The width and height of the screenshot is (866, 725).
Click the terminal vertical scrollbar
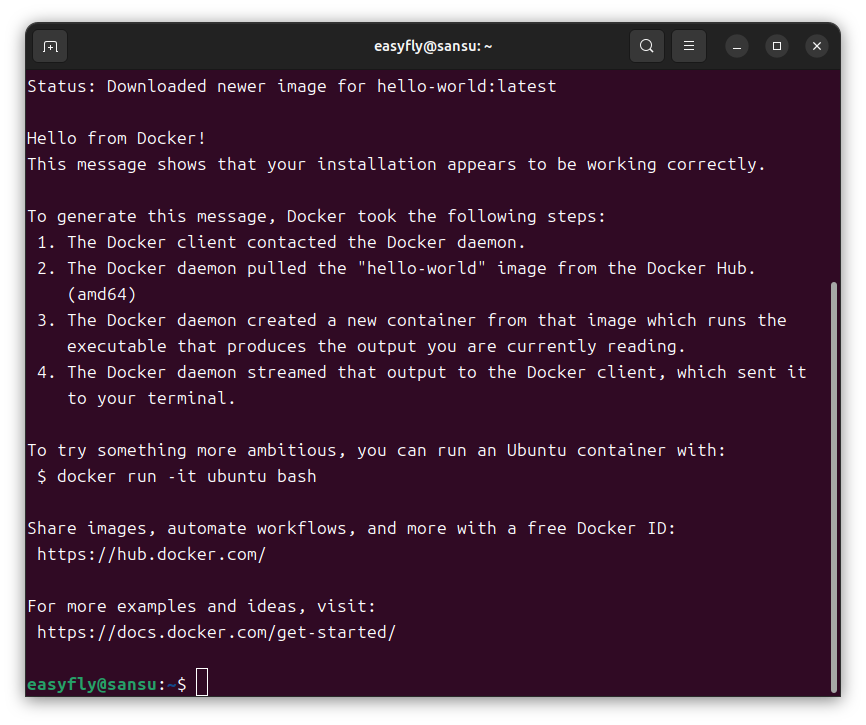[833, 487]
